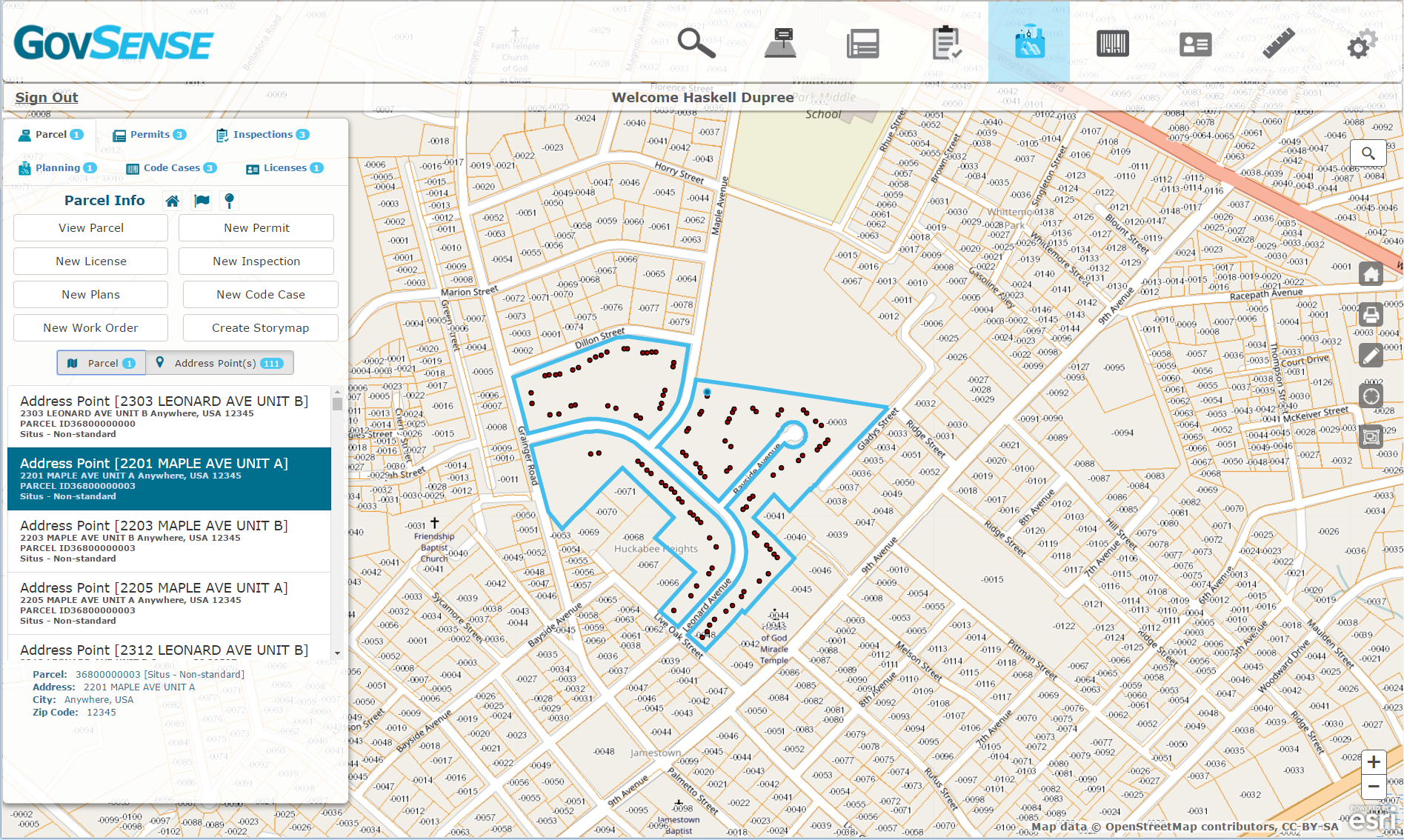1404x840 pixels.
Task: Switch to the Permits tab
Action: point(150,134)
